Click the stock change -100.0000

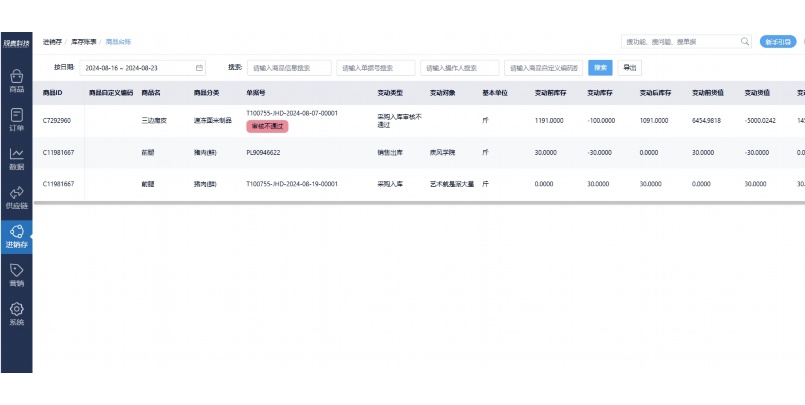click(x=600, y=121)
